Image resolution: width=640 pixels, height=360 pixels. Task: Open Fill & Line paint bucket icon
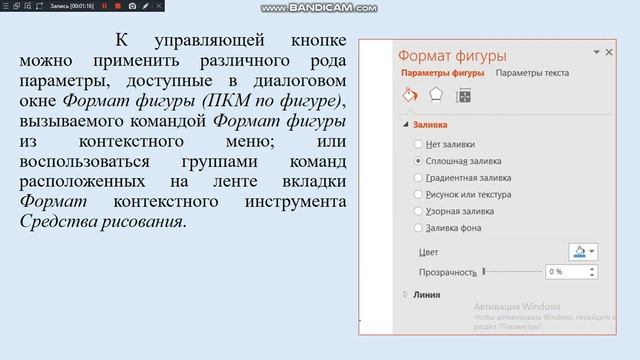pos(410,96)
